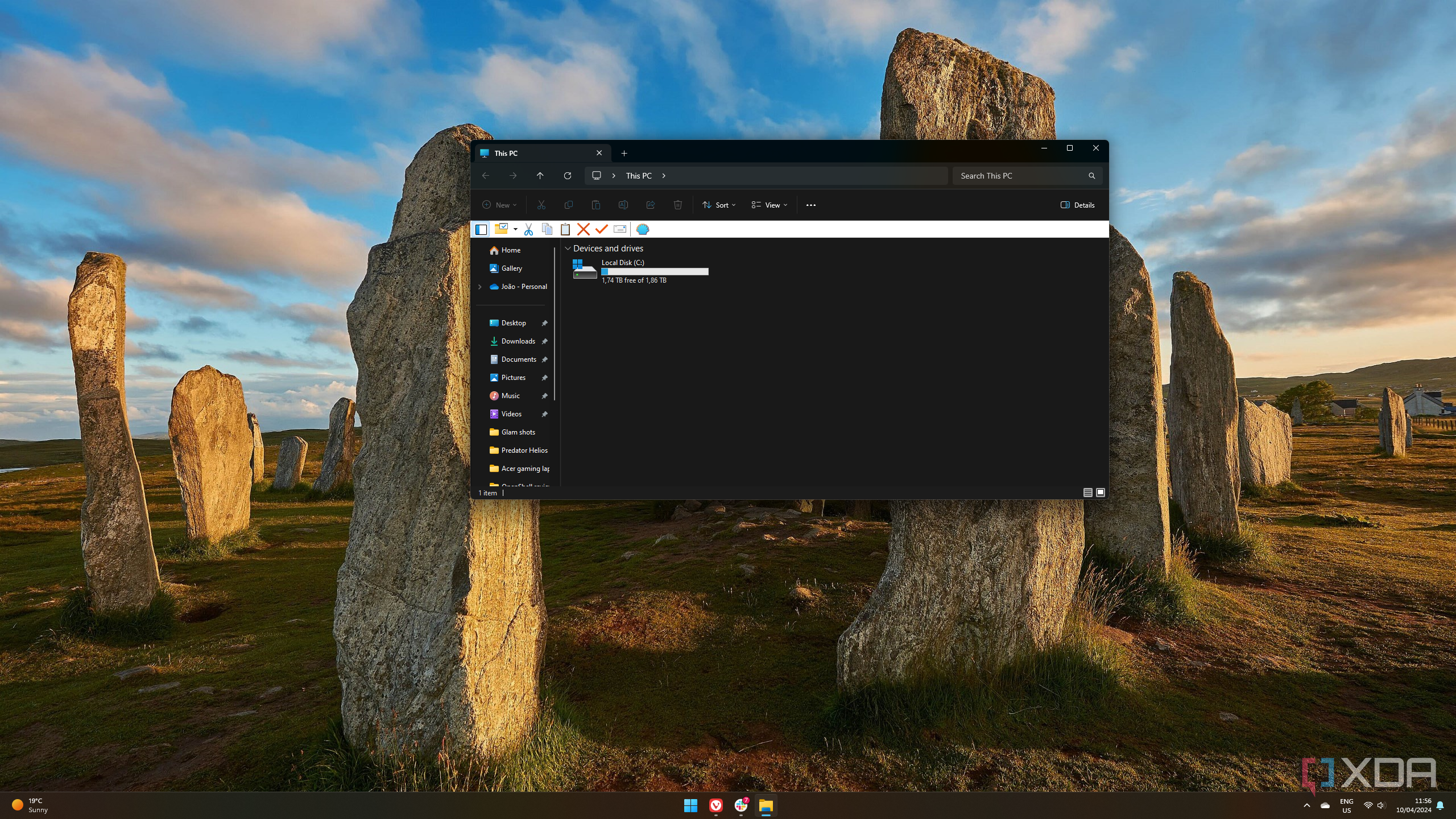Switch to large thumbnails view in status bar
The height and width of the screenshot is (819, 1456).
[1099, 493]
